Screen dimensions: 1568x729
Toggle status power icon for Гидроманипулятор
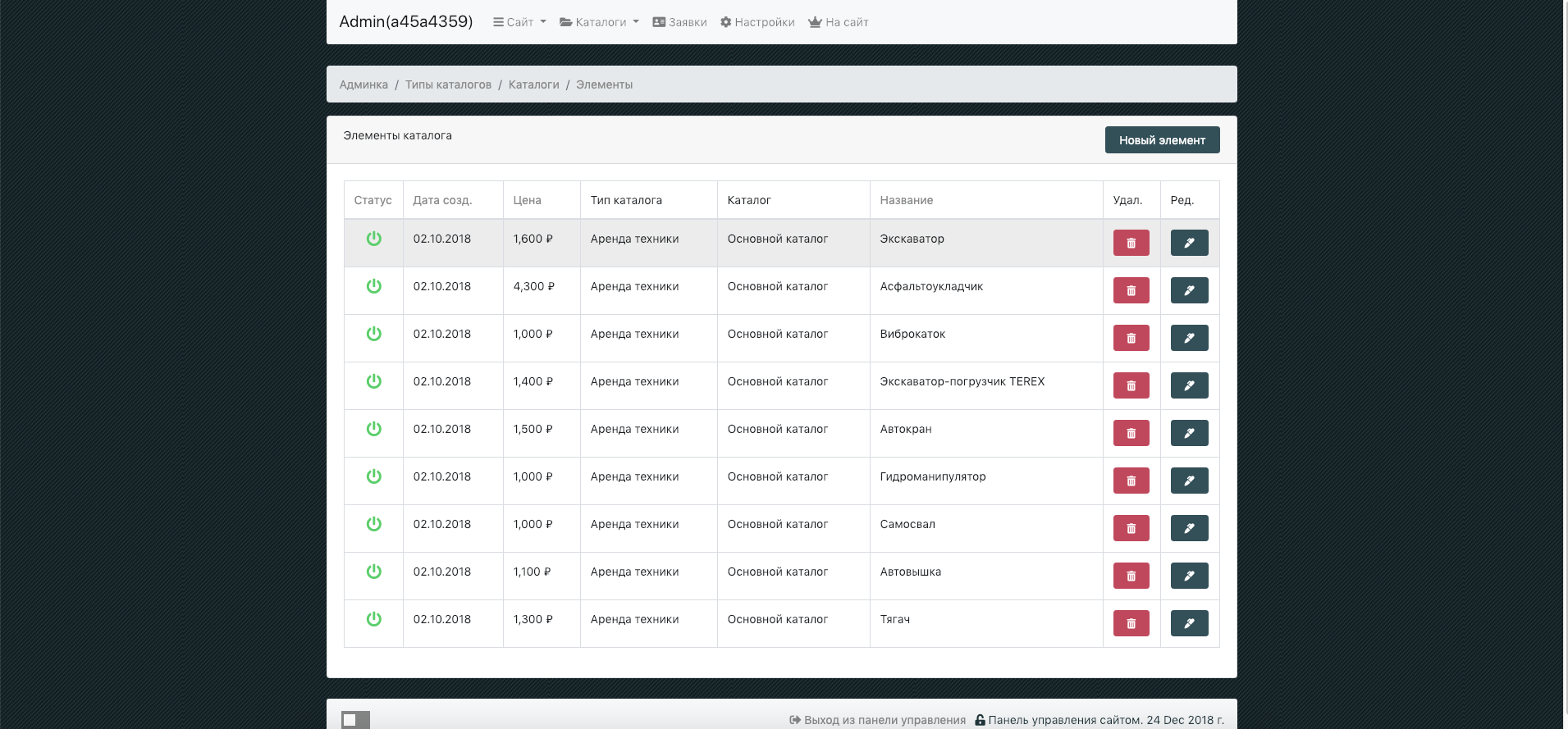(x=373, y=476)
